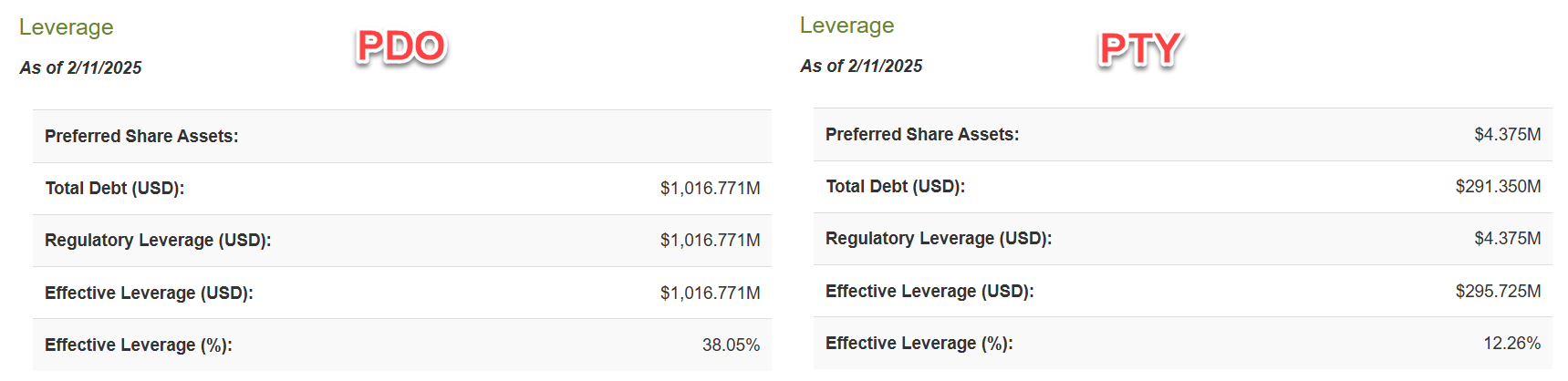Click PDO Preferred Share Assets row label
The image size is (1568, 381).
coord(141,136)
